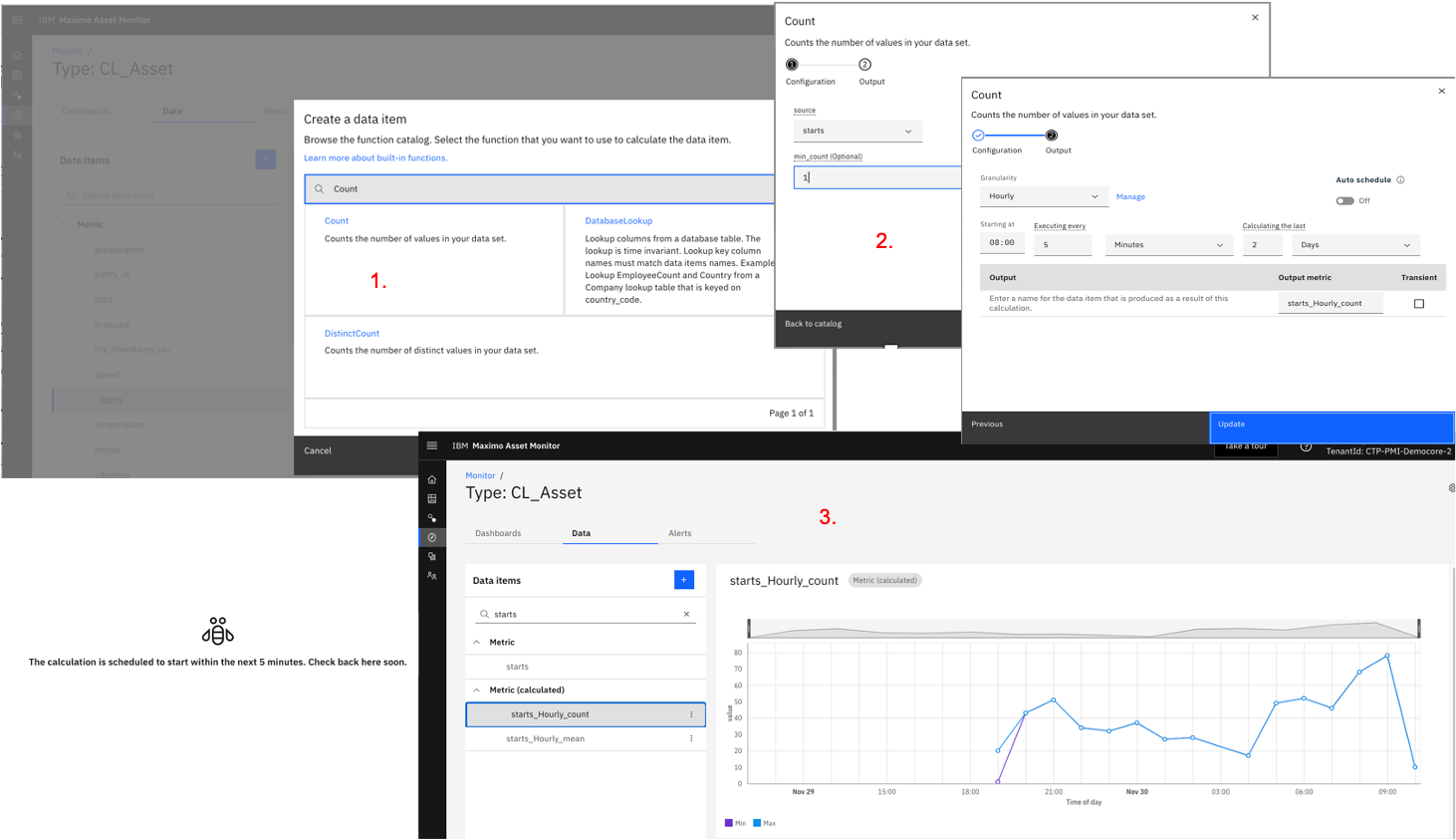Open the source dropdown showing starts

tap(856, 131)
